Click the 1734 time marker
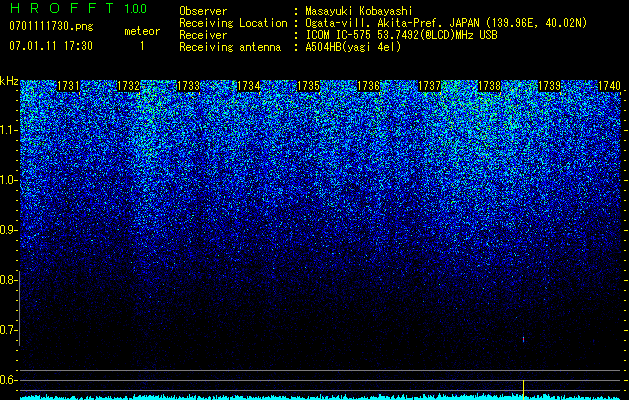This screenshot has width=629, height=400. click(249, 86)
